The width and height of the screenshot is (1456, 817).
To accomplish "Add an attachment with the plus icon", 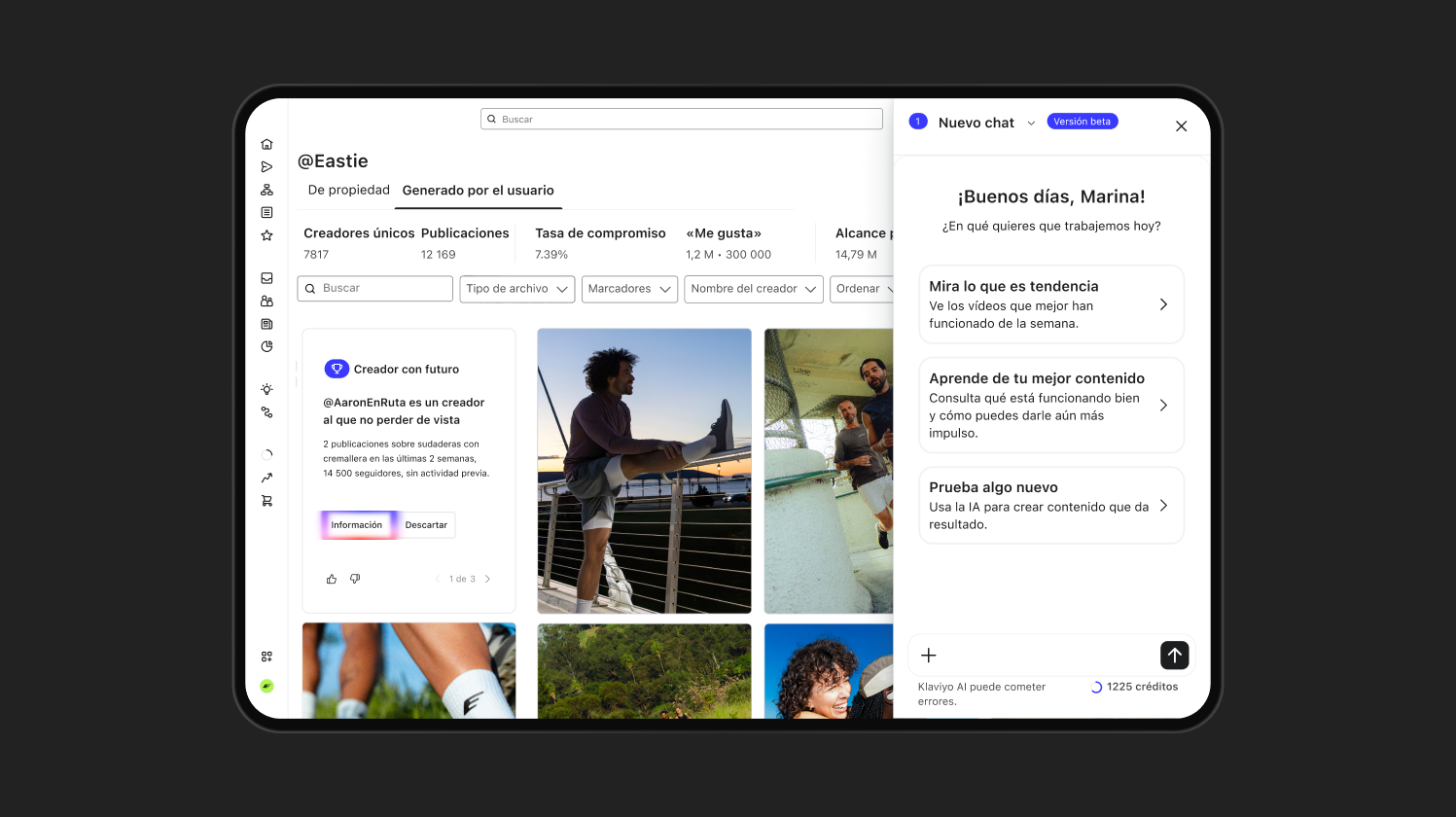I will 929,656.
